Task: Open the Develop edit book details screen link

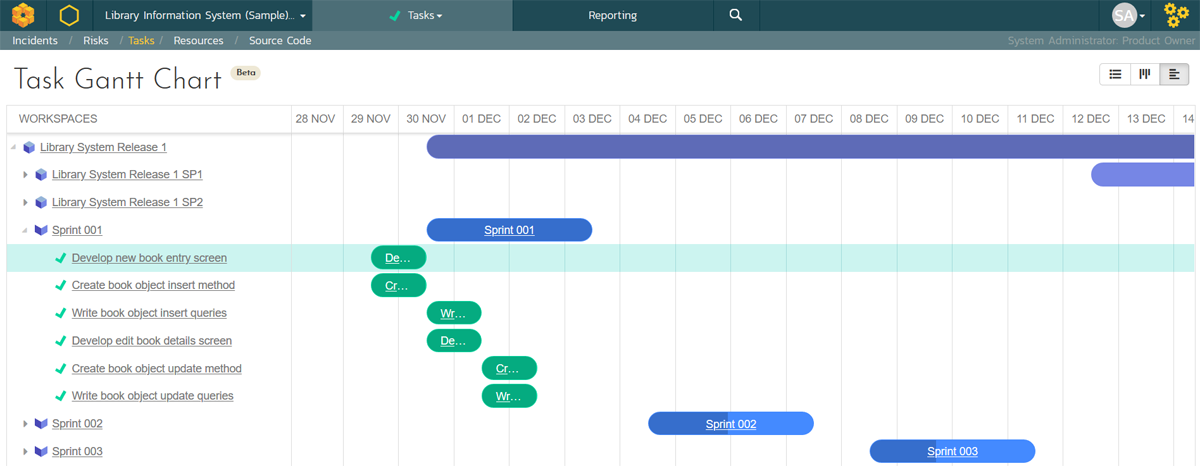Action: point(151,341)
